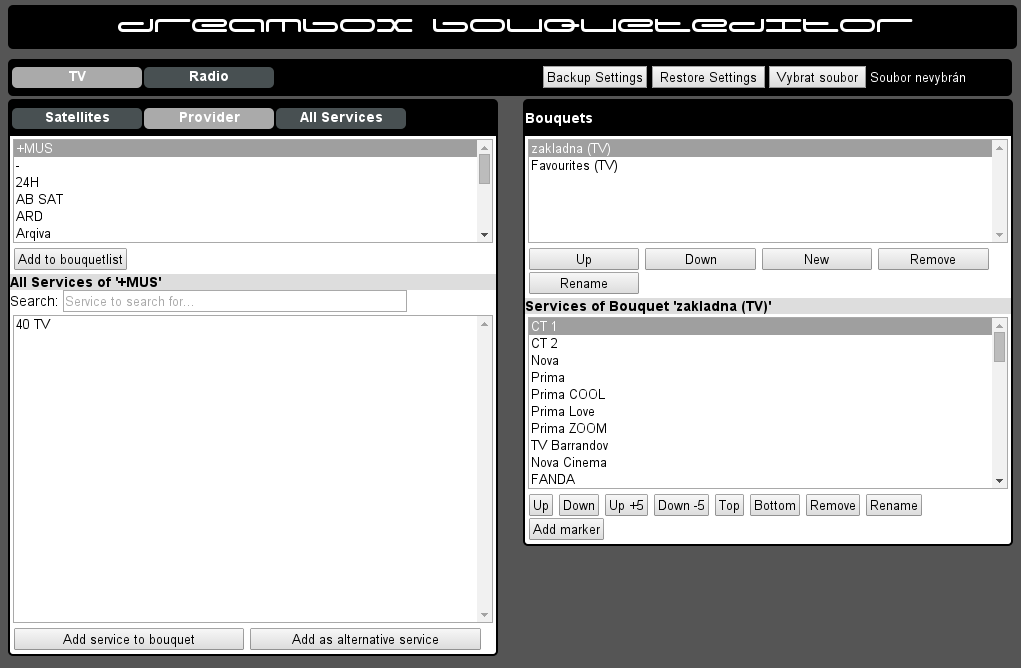Viewport: 1021px width, 668px height.
Task: Select the 40 TV service
Action: pos(245,324)
